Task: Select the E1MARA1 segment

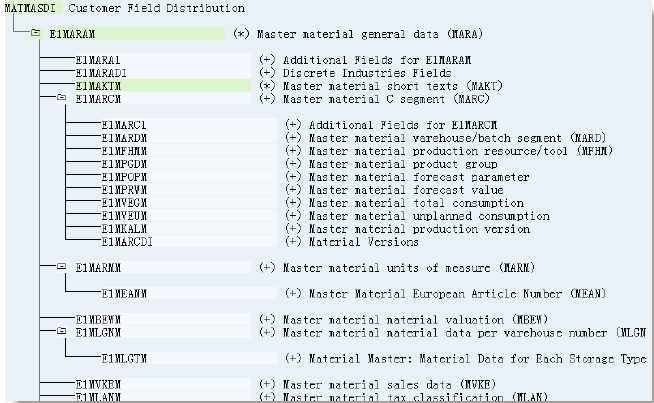Action: [x=98, y=60]
